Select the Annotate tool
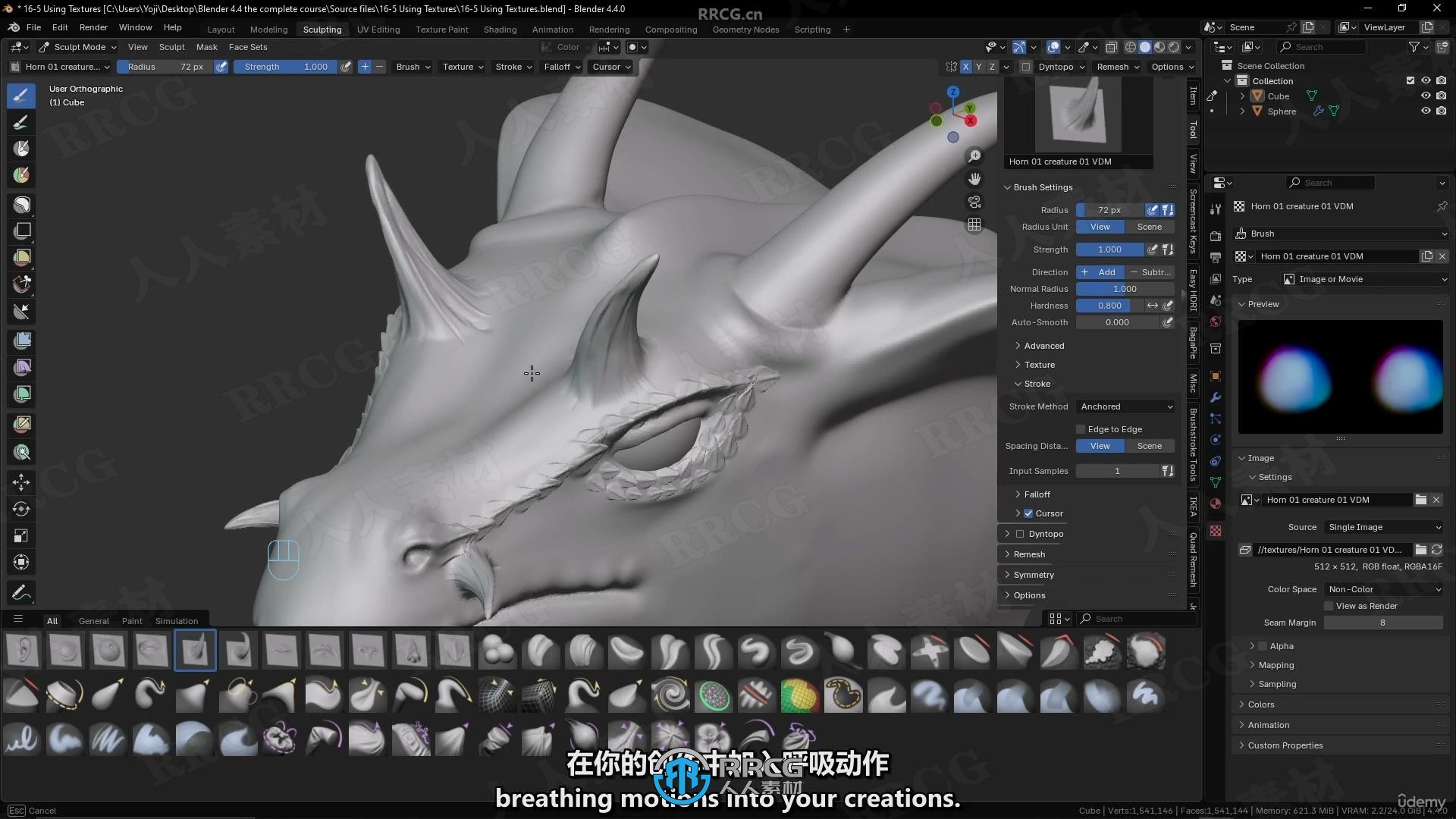The image size is (1456, 819). [21, 591]
